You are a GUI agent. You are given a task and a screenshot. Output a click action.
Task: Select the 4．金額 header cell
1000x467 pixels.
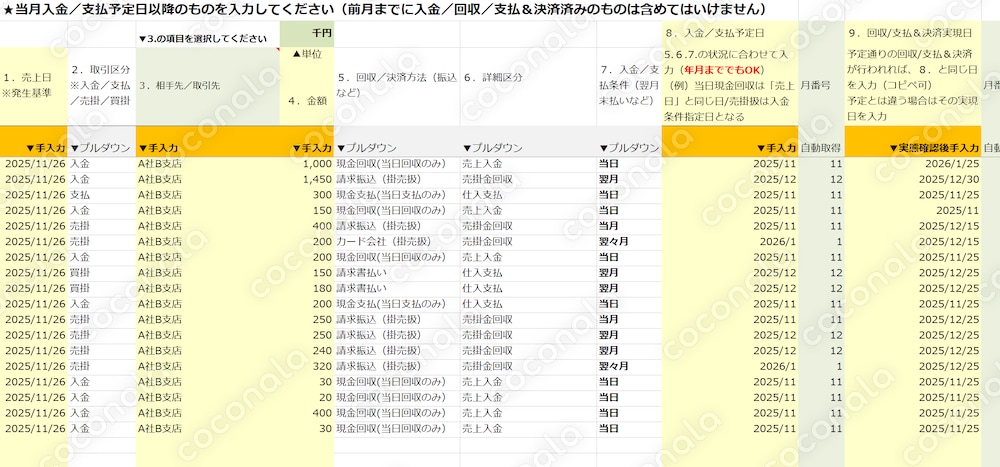tap(307, 100)
